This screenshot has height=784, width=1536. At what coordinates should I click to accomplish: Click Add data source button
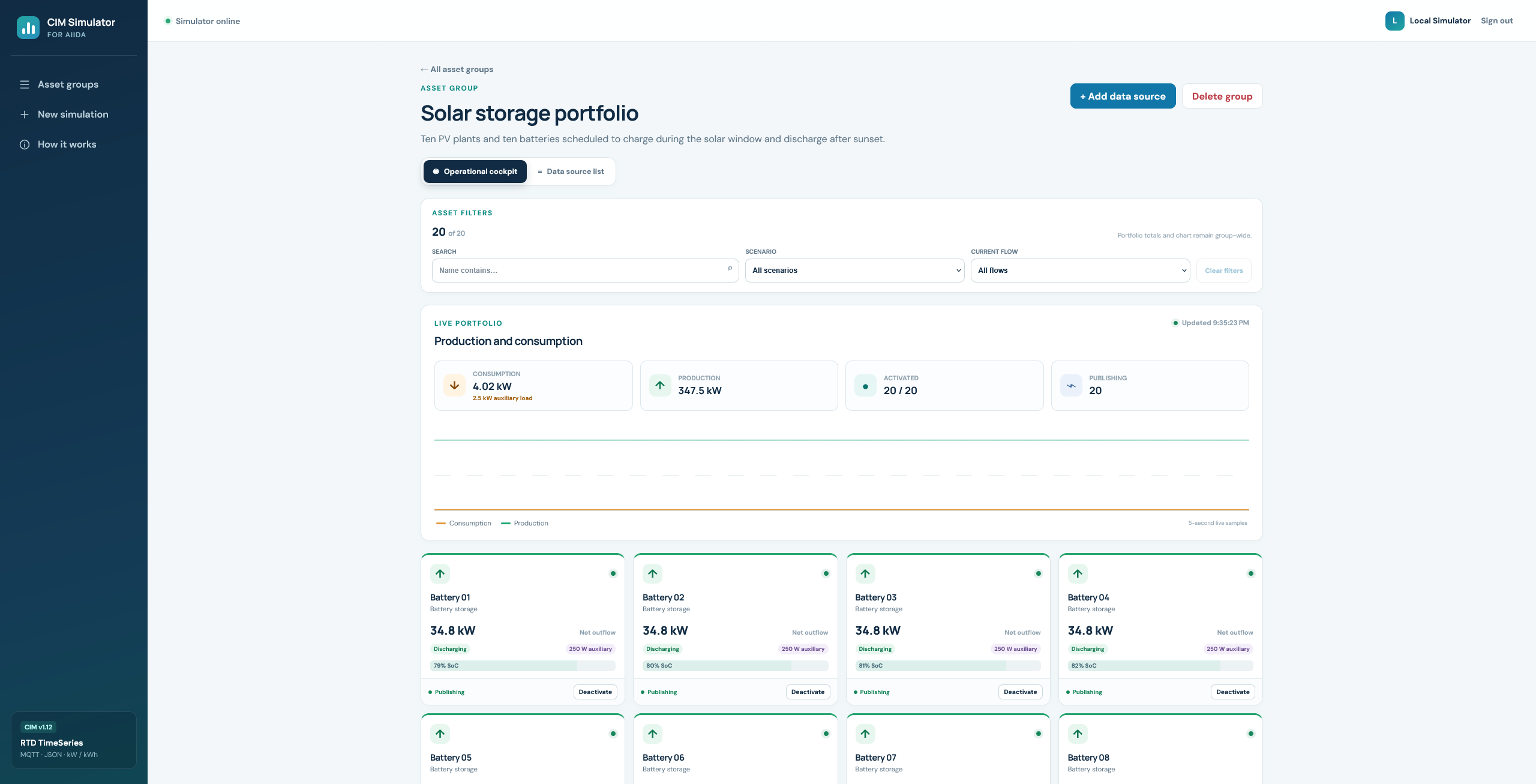(x=1123, y=96)
